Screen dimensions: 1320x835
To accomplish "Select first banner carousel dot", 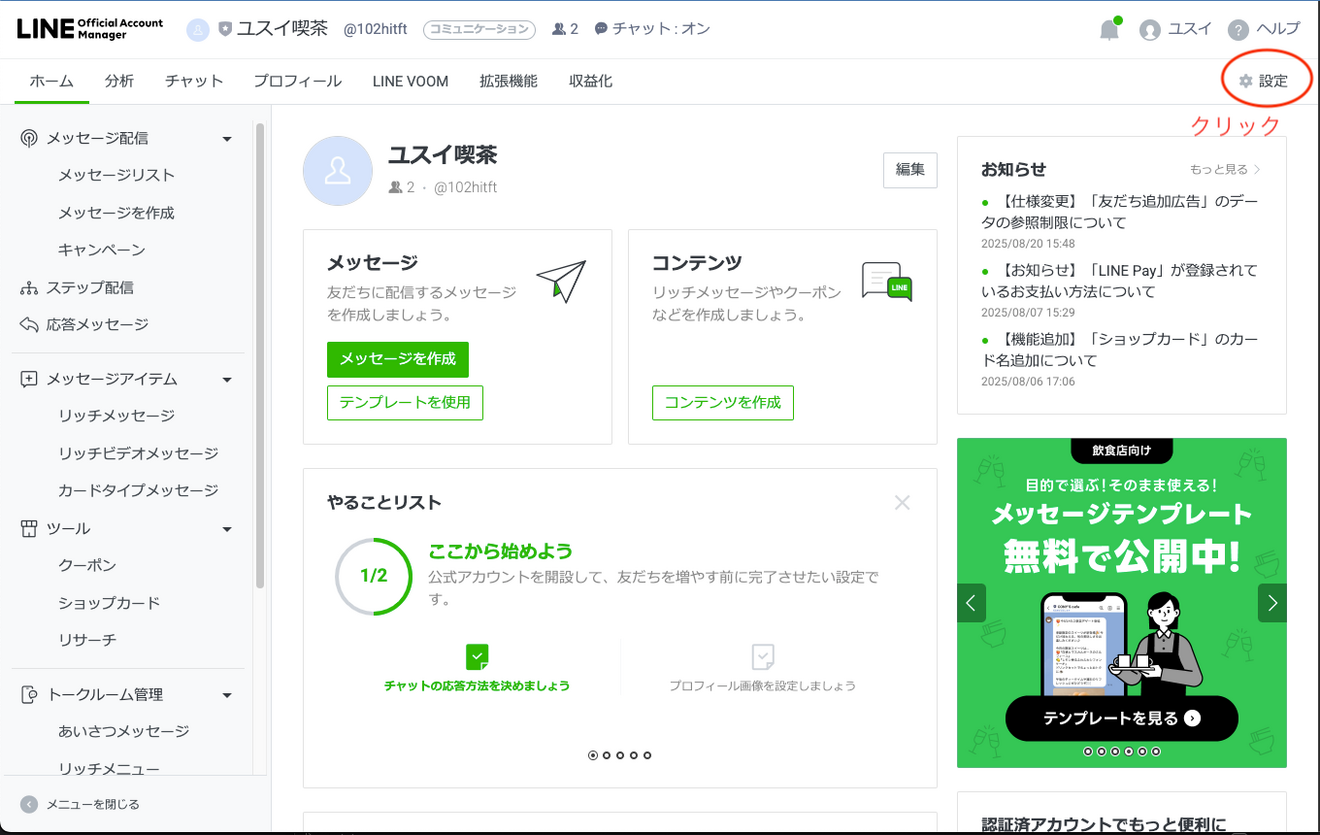I will coord(1088,751).
